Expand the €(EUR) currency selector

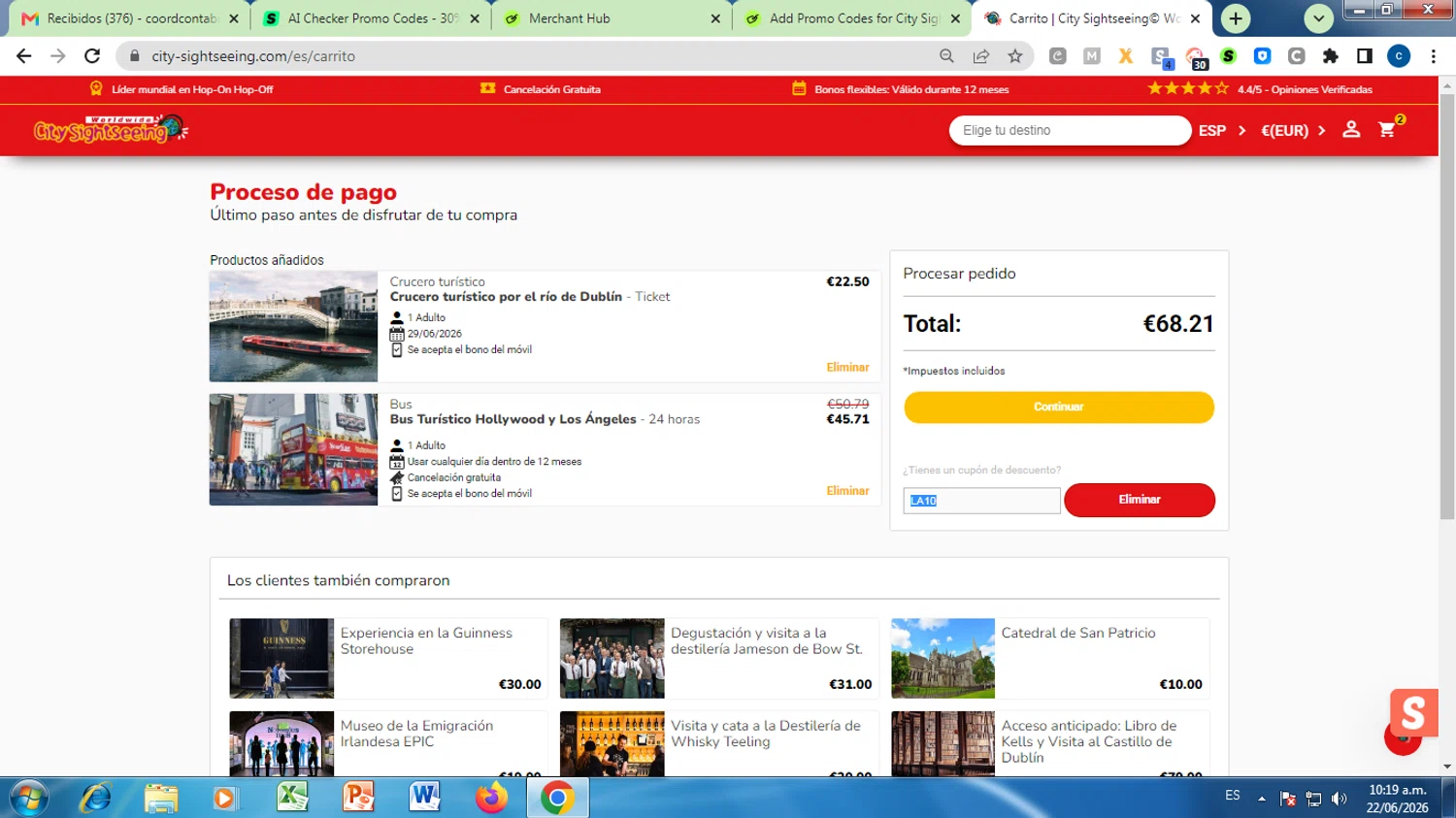point(1293,130)
